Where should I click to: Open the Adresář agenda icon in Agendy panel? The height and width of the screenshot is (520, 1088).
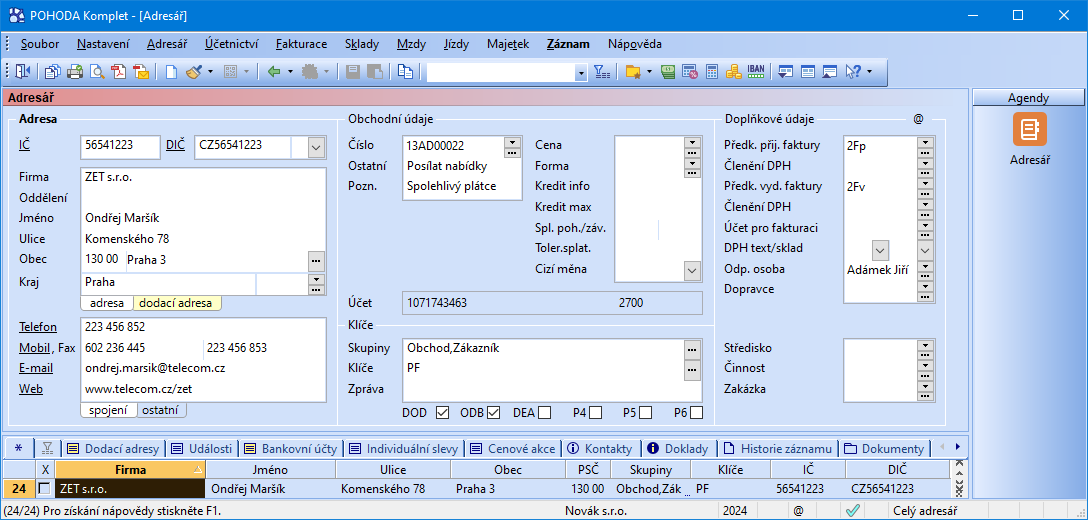pyautogui.click(x=1030, y=129)
